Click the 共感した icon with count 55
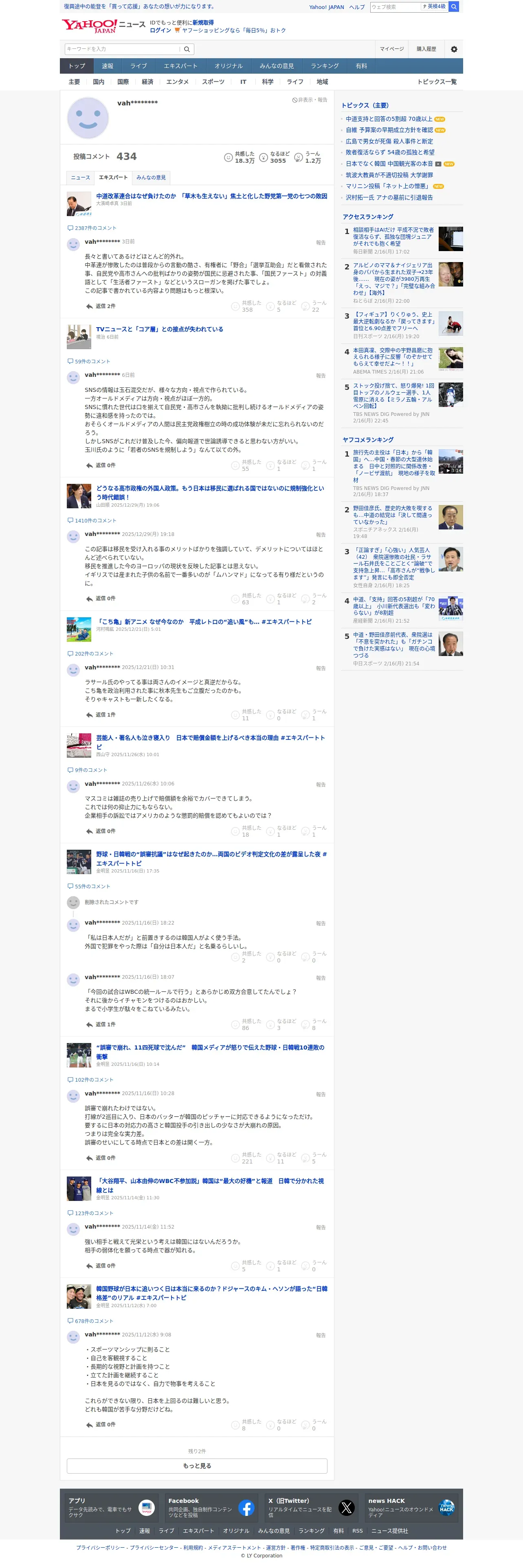Image resolution: width=523 pixels, height=1568 pixels. point(235,466)
